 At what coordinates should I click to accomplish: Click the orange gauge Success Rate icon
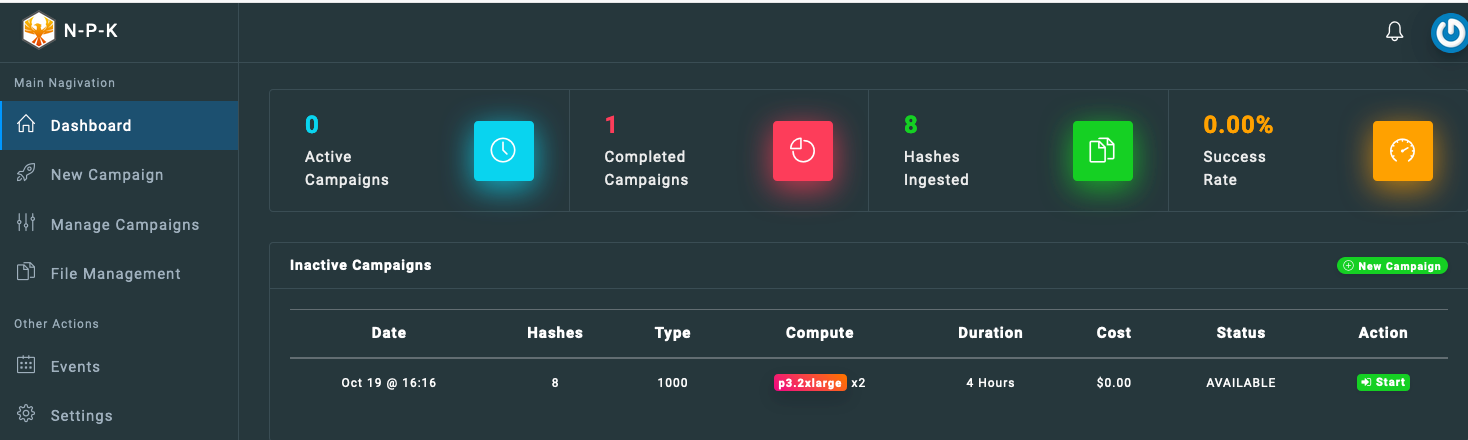[x=1402, y=151]
